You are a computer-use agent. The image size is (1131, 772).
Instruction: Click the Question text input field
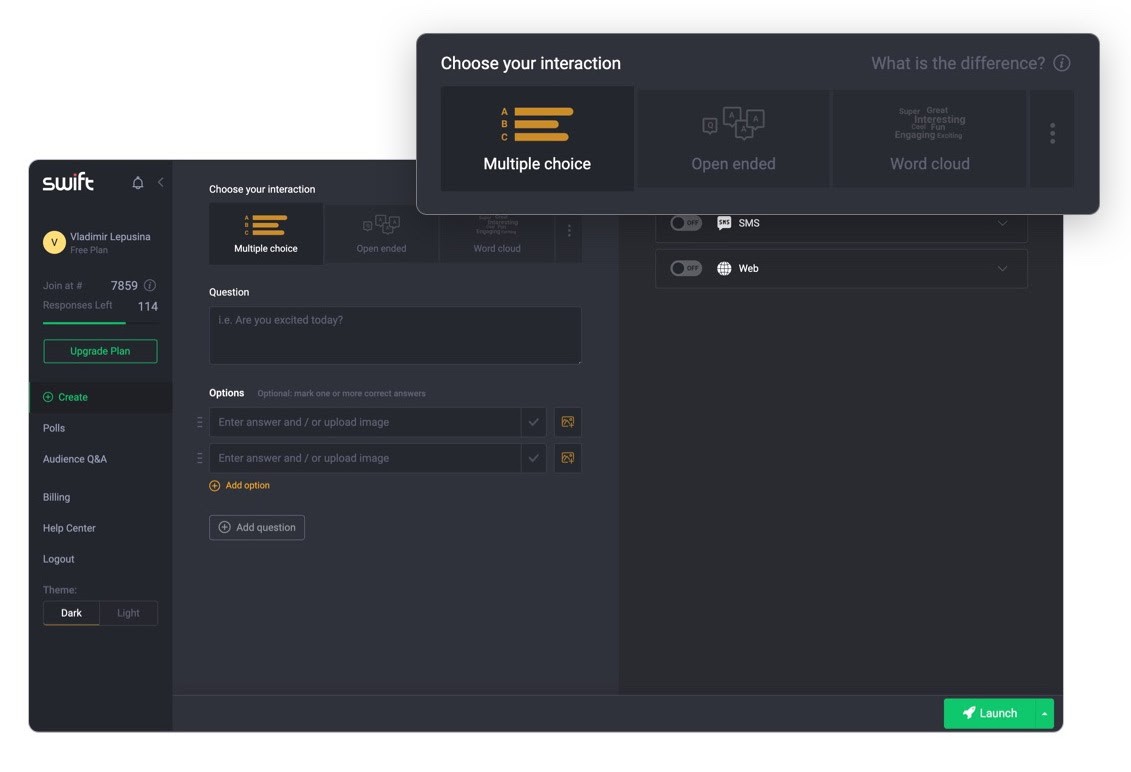(x=395, y=335)
